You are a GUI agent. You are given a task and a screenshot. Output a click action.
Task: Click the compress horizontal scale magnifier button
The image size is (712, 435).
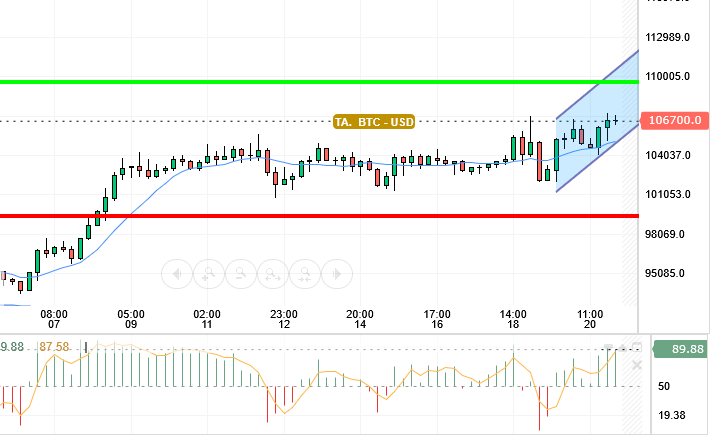click(305, 274)
